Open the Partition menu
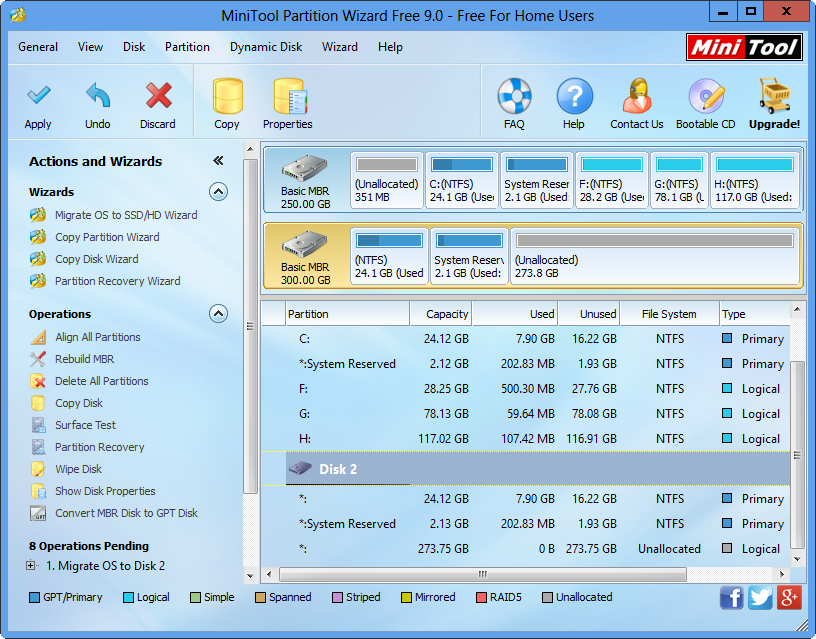 coord(187,47)
